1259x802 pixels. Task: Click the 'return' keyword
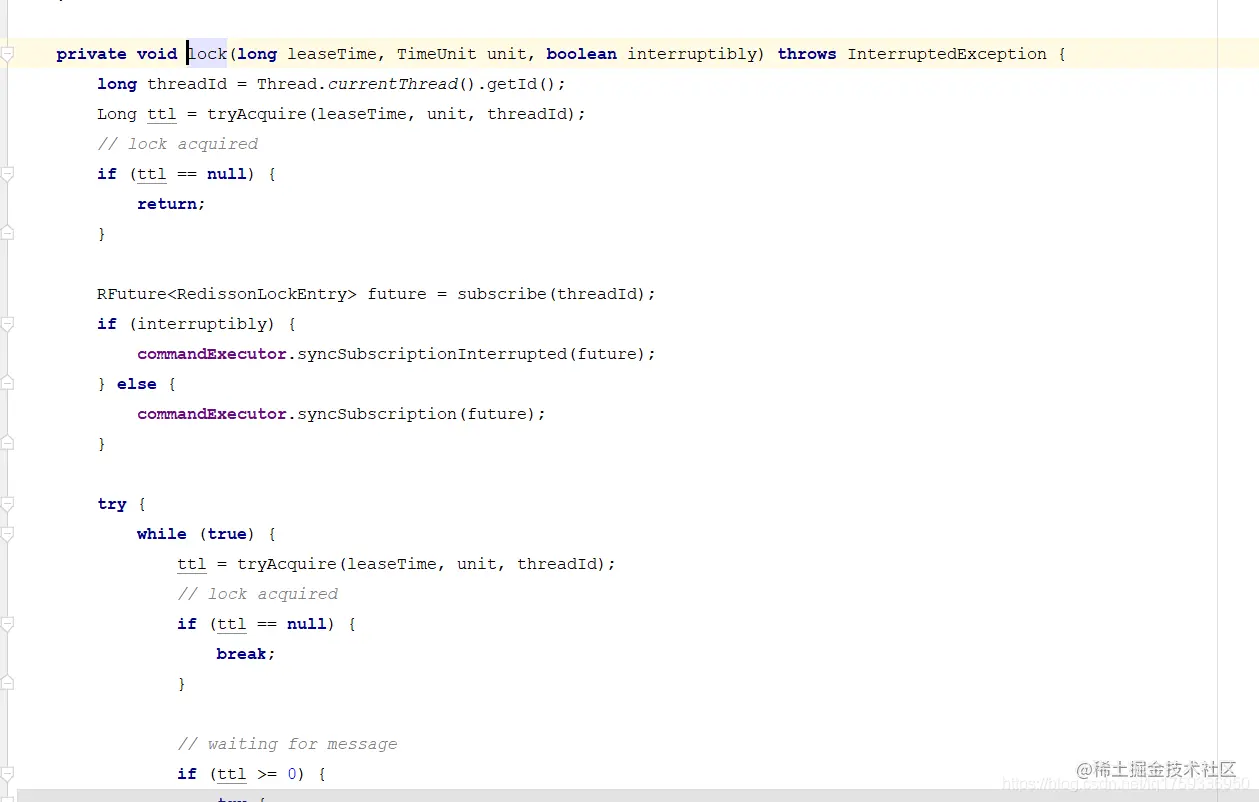coord(167,204)
